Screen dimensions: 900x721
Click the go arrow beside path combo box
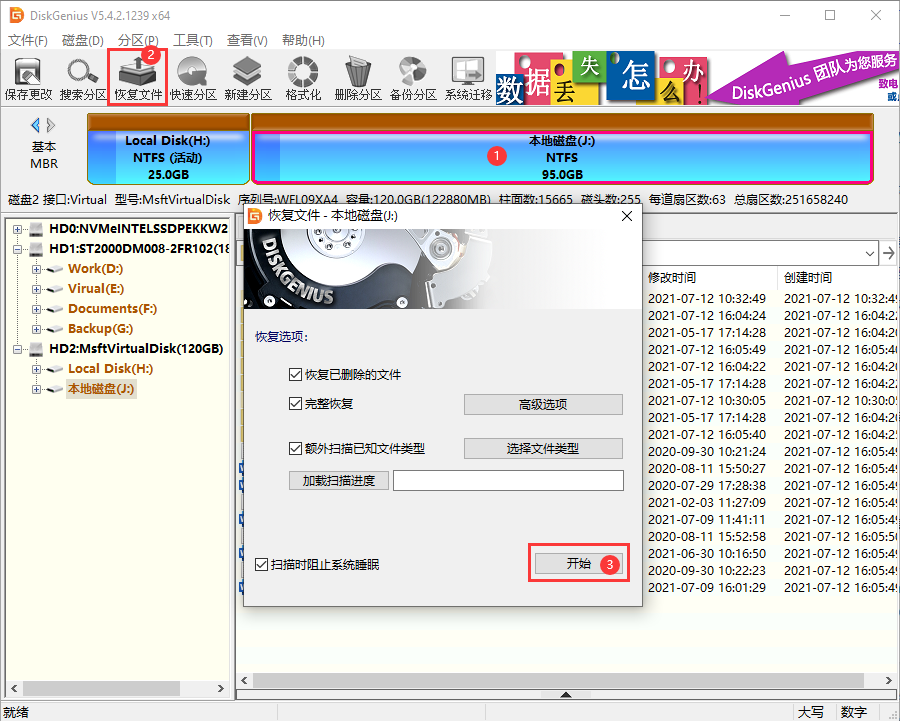889,253
